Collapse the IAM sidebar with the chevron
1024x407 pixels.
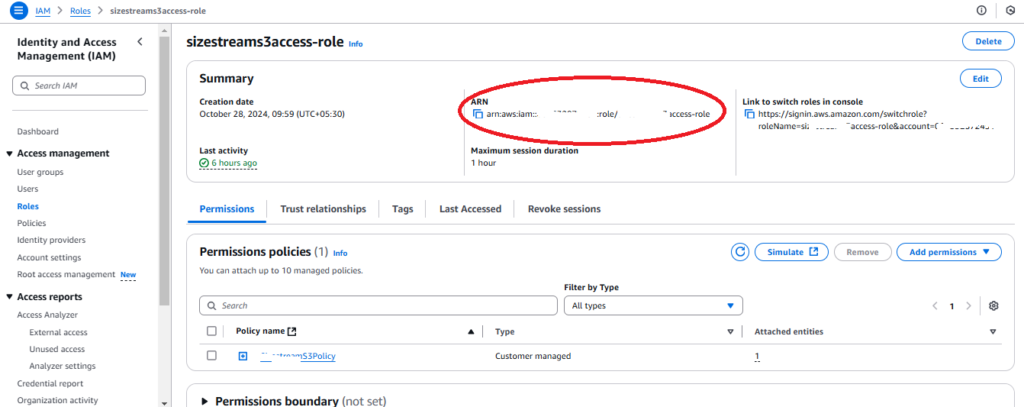pyautogui.click(x=140, y=42)
